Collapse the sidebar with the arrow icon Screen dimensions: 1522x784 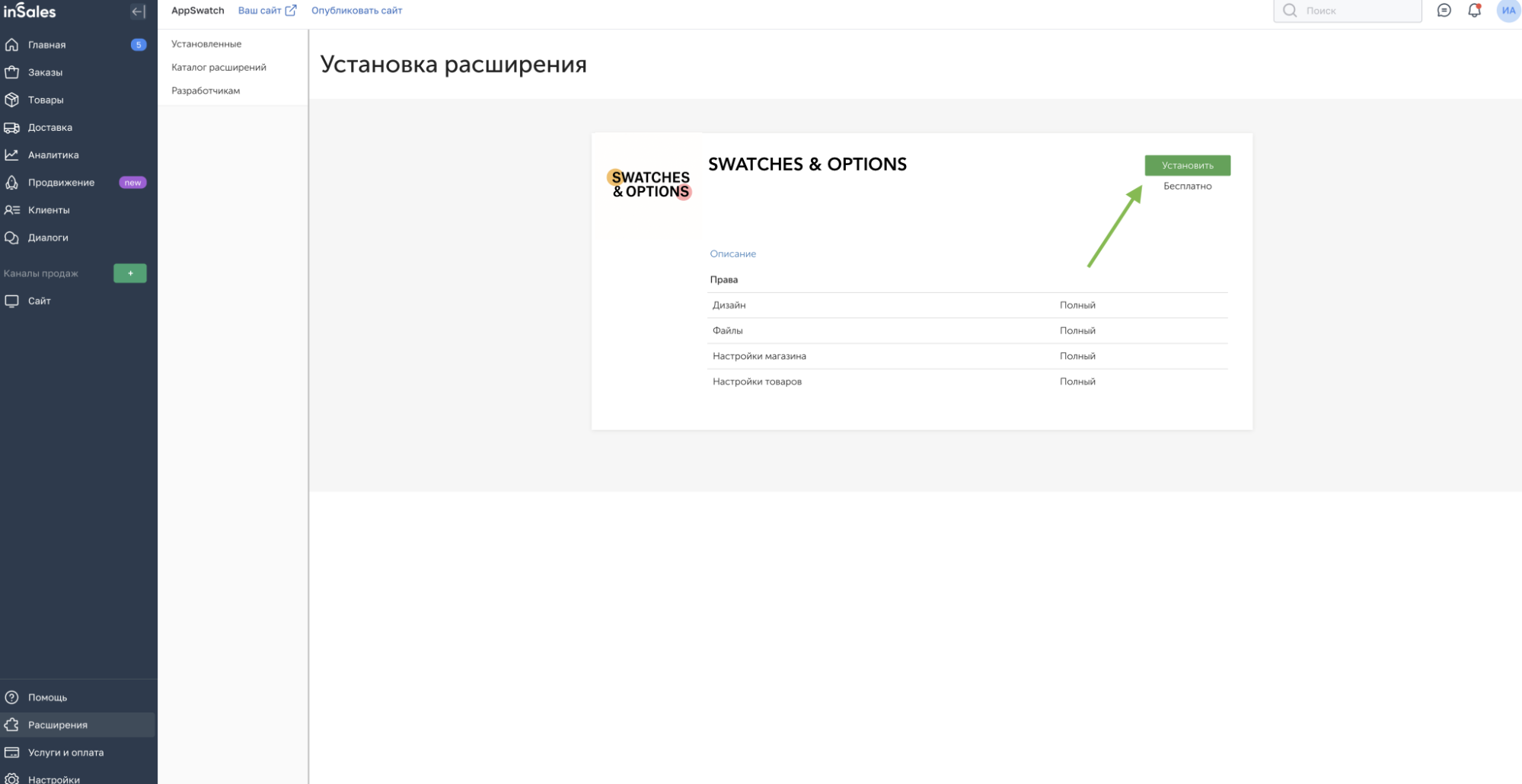pyautogui.click(x=138, y=11)
